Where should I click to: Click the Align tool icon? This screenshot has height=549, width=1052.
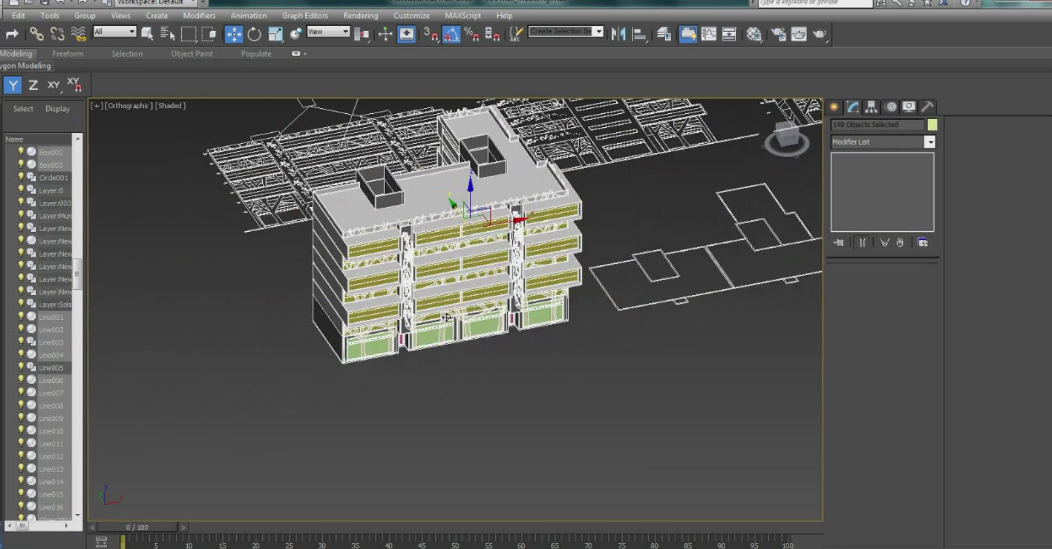click(x=640, y=34)
